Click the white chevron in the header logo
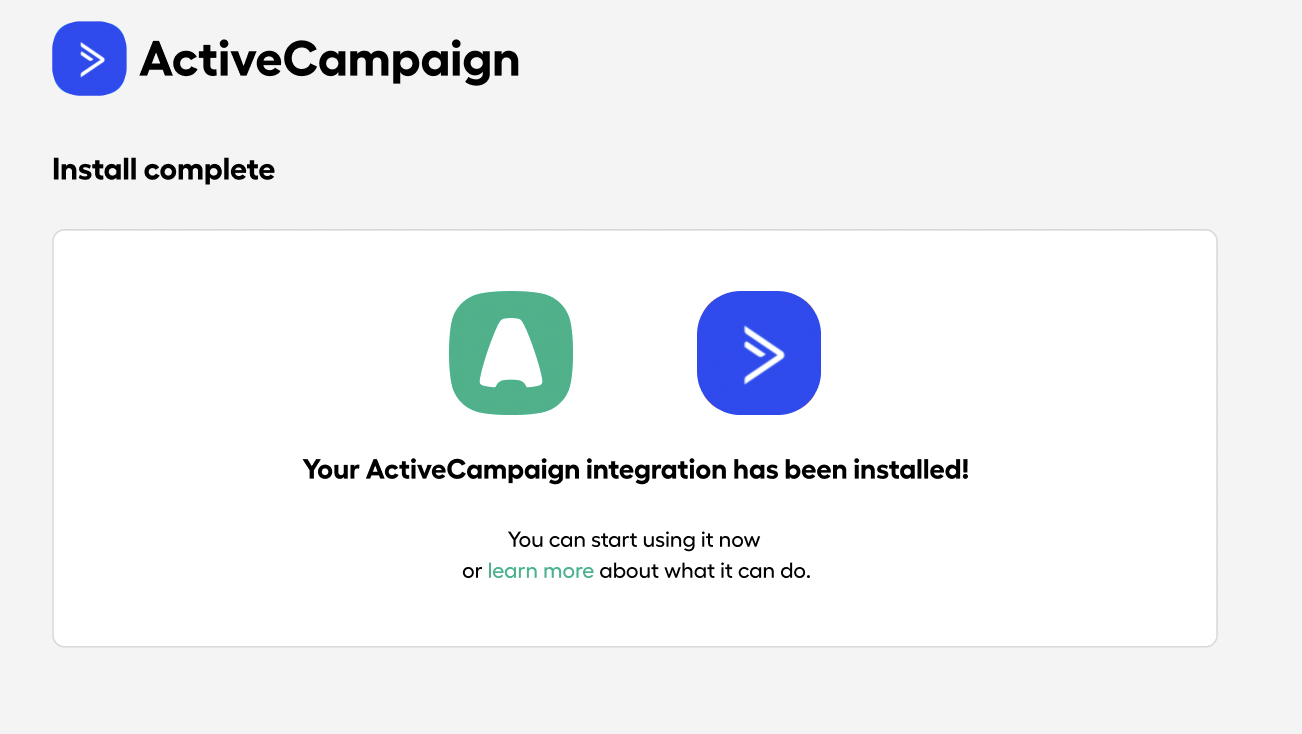1302x734 pixels. (x=92, y=60)
